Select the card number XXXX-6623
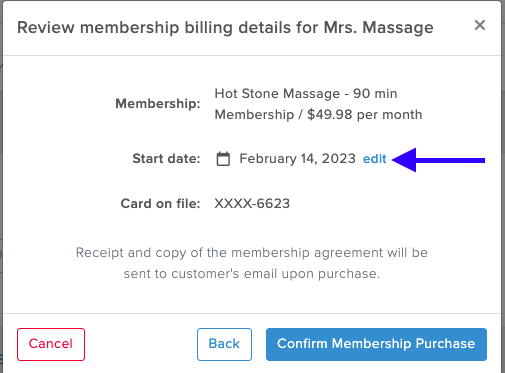The height and width of the screenshot is (373, 505). point(252,203)
